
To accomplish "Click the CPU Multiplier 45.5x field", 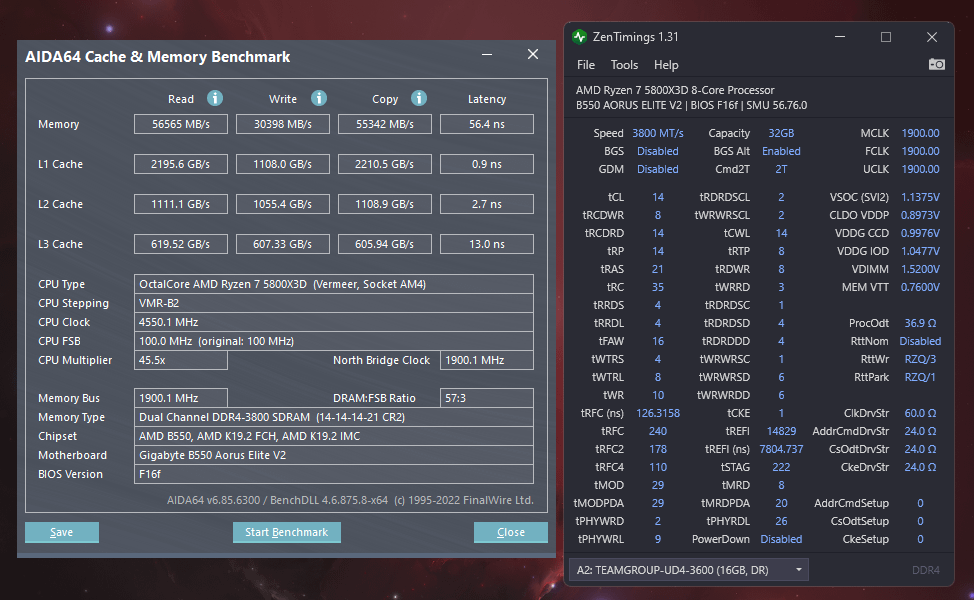I will tap(181, 360).
